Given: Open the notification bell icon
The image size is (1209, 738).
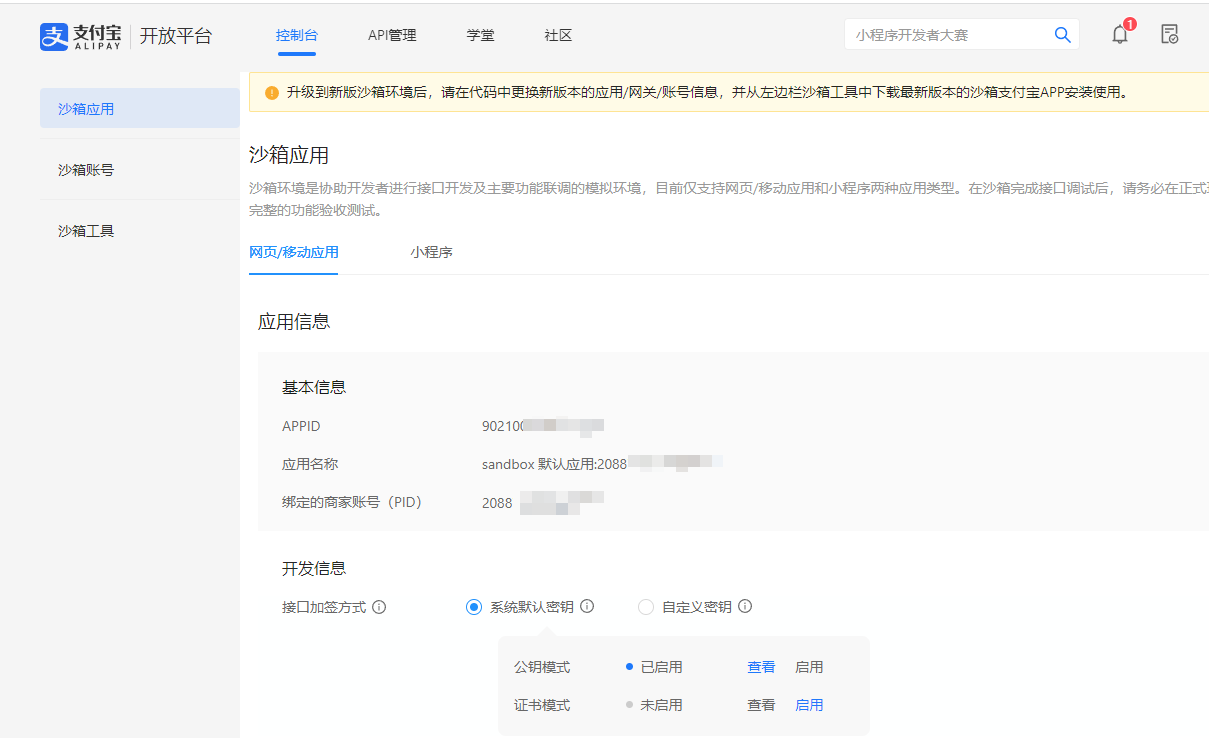Looking at the screenshot, I should (1120, 35).
